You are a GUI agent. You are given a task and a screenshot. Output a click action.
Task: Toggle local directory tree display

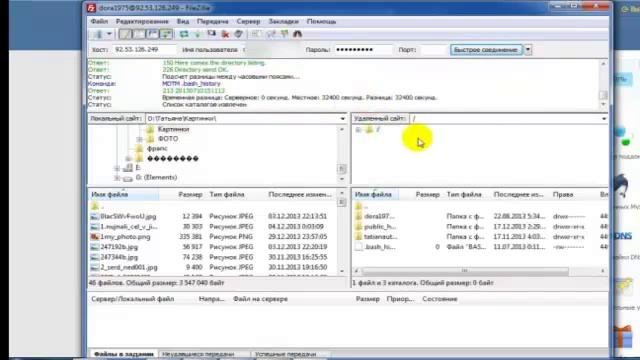pyautogui.click(x=139, y=34)
